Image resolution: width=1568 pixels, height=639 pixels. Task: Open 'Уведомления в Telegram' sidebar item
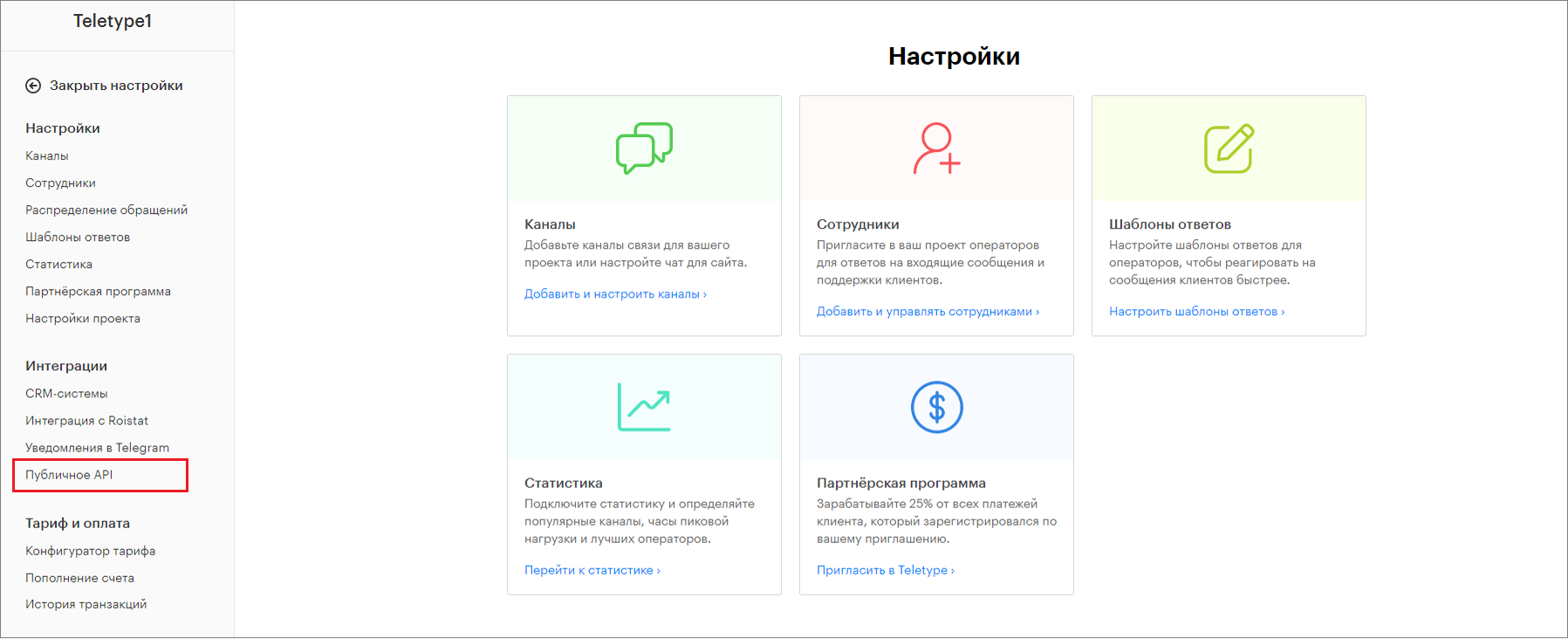coord(97,448)
